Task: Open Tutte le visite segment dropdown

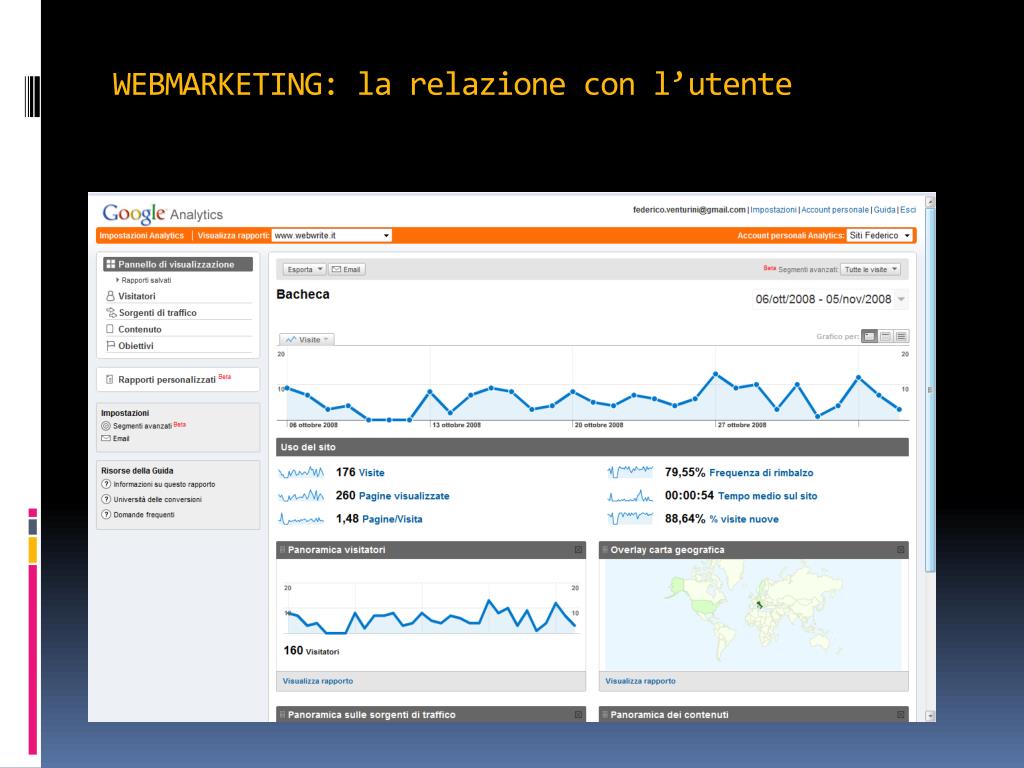Action: (x=871, y=269)
